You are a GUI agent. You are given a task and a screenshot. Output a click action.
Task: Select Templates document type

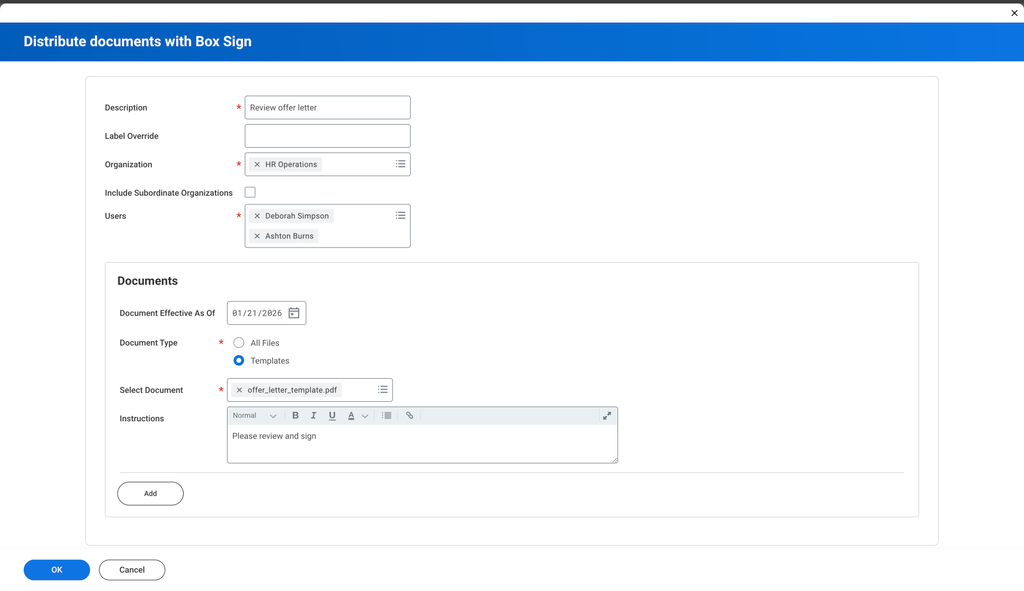(x=239, y=361)
